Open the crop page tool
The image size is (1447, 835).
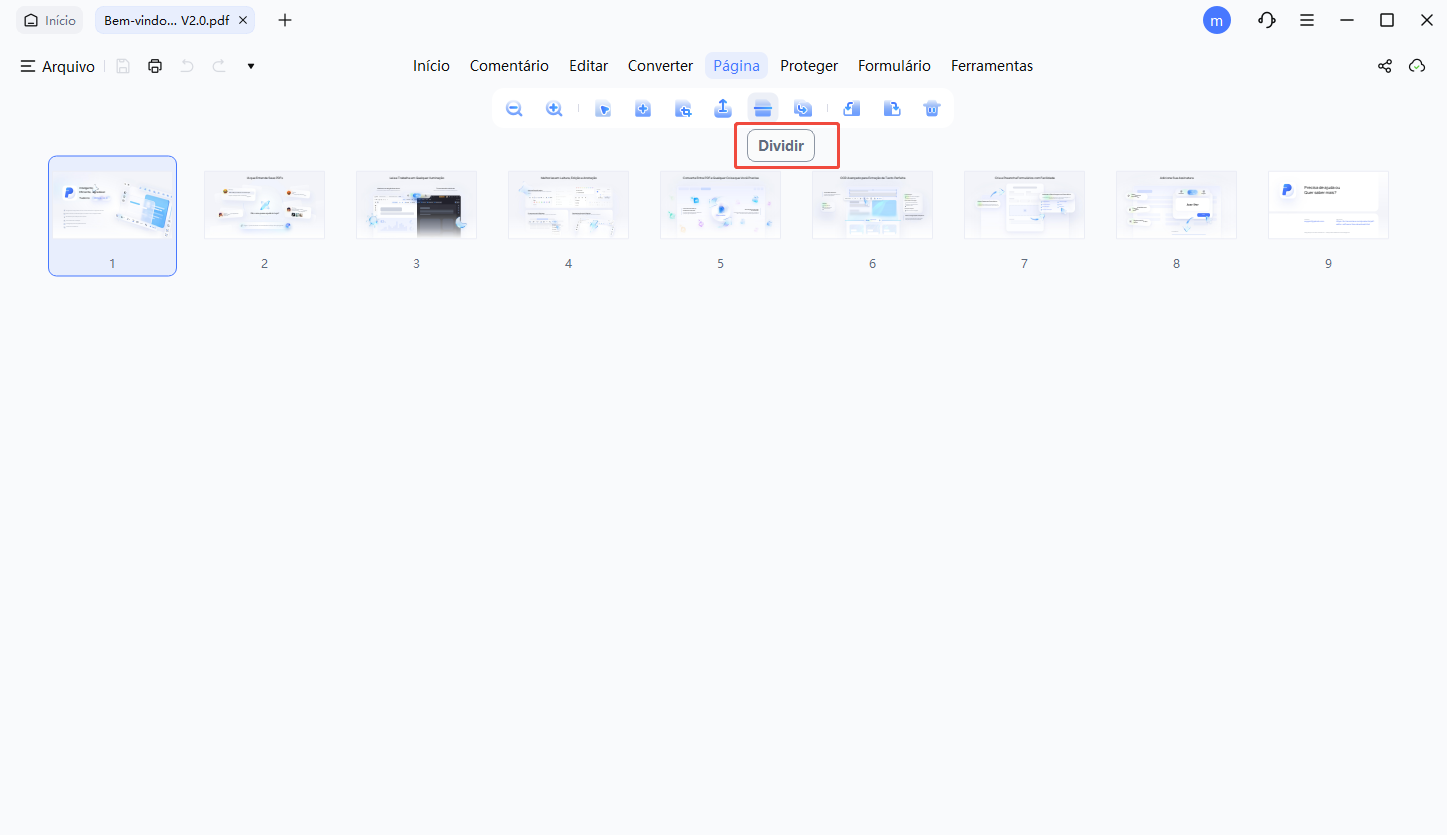pos(683,108)
